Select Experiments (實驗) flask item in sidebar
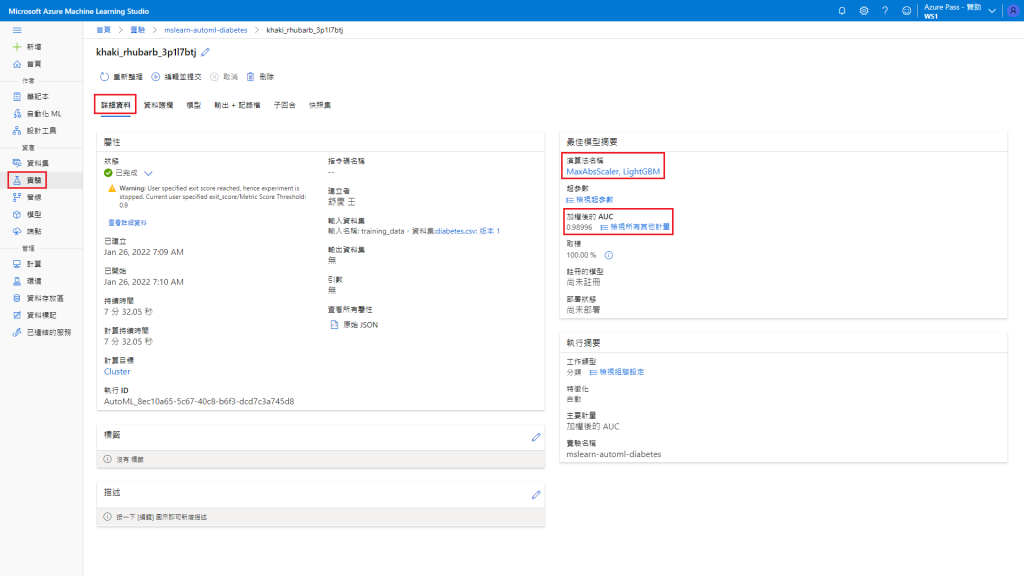Viewport: 1024px width, 576px height. pos(27,180)
